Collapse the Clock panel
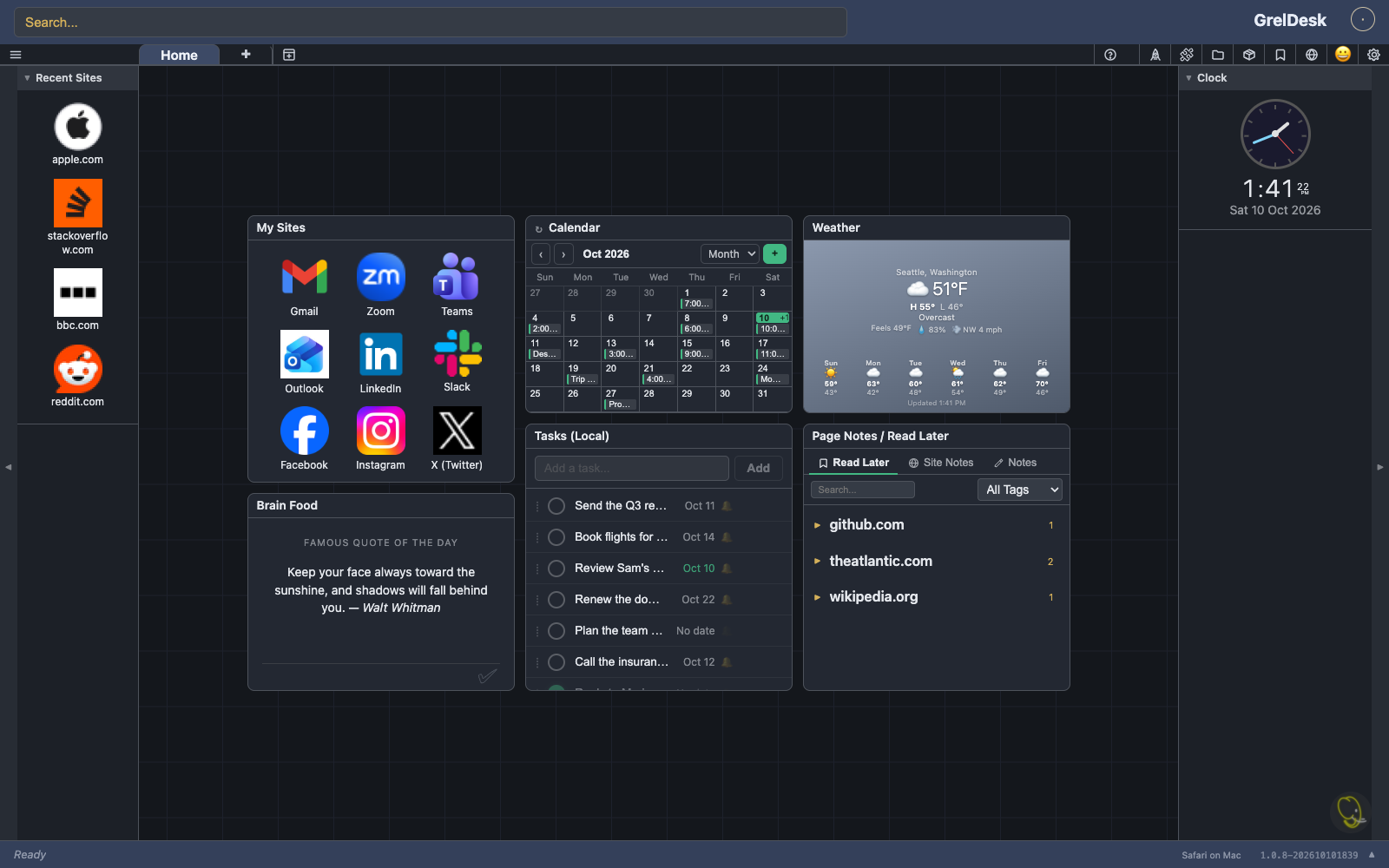This screenshot has width=1389, height=868. [x=1188, y=78]
